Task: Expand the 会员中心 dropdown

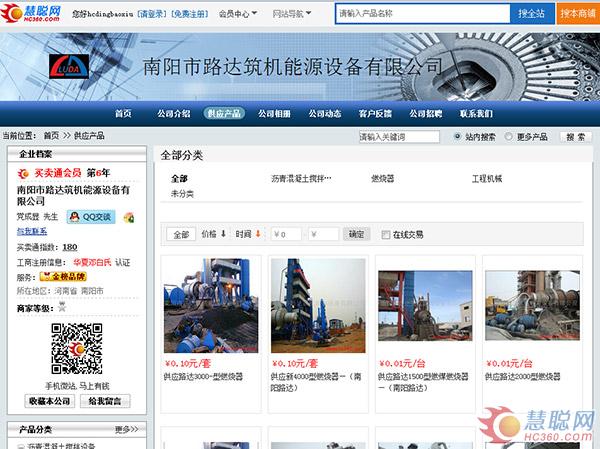Action: [238, 14]
